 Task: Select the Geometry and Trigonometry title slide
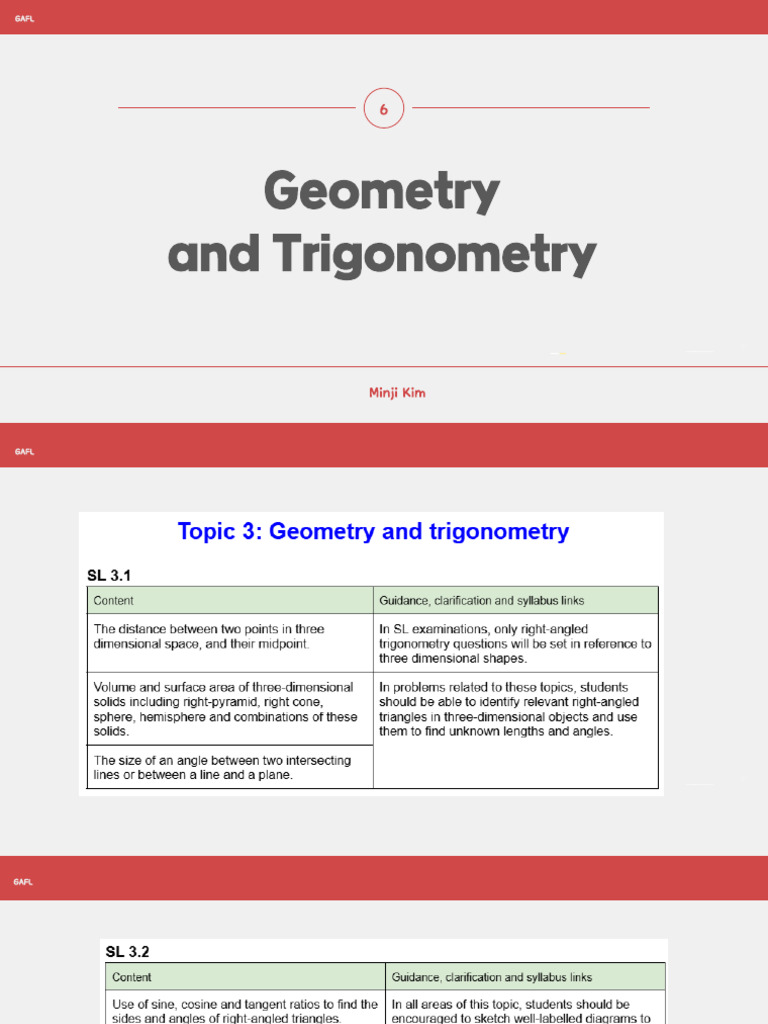(x=384, y=211)
